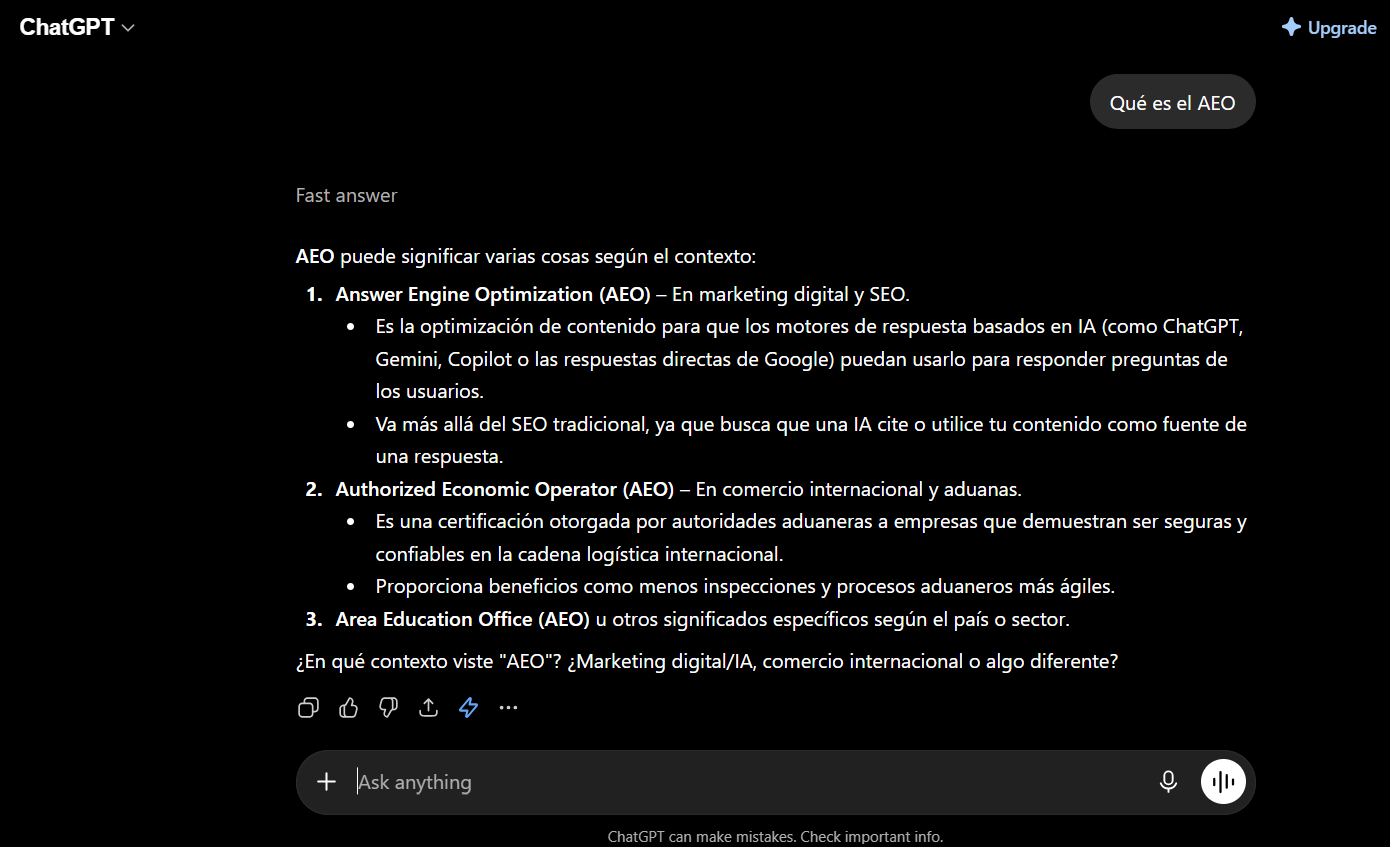Click the disclaimer ChatGPT can make mistakes

point(775,836)
